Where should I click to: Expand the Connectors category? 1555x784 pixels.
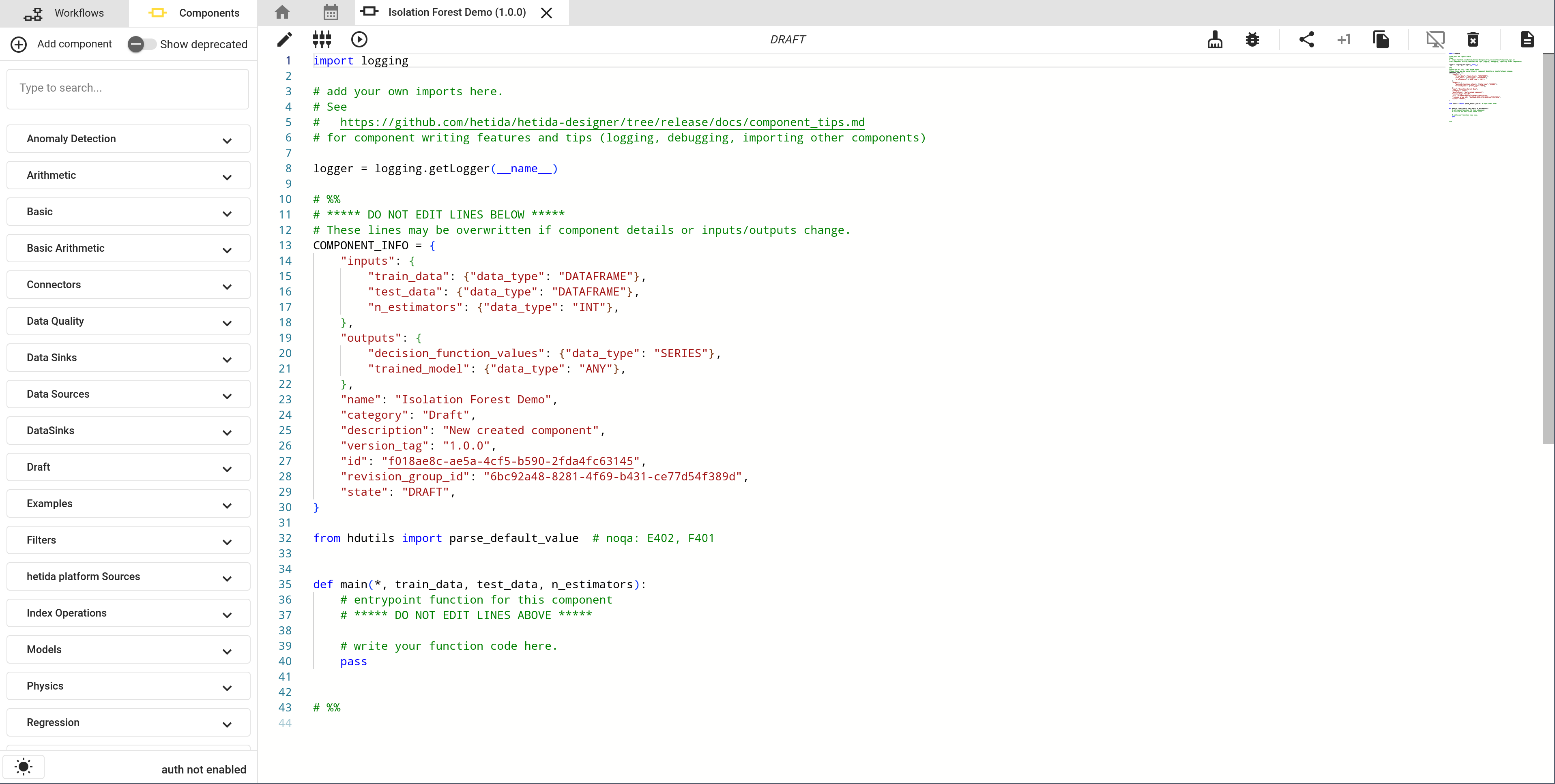pos(128,285)
